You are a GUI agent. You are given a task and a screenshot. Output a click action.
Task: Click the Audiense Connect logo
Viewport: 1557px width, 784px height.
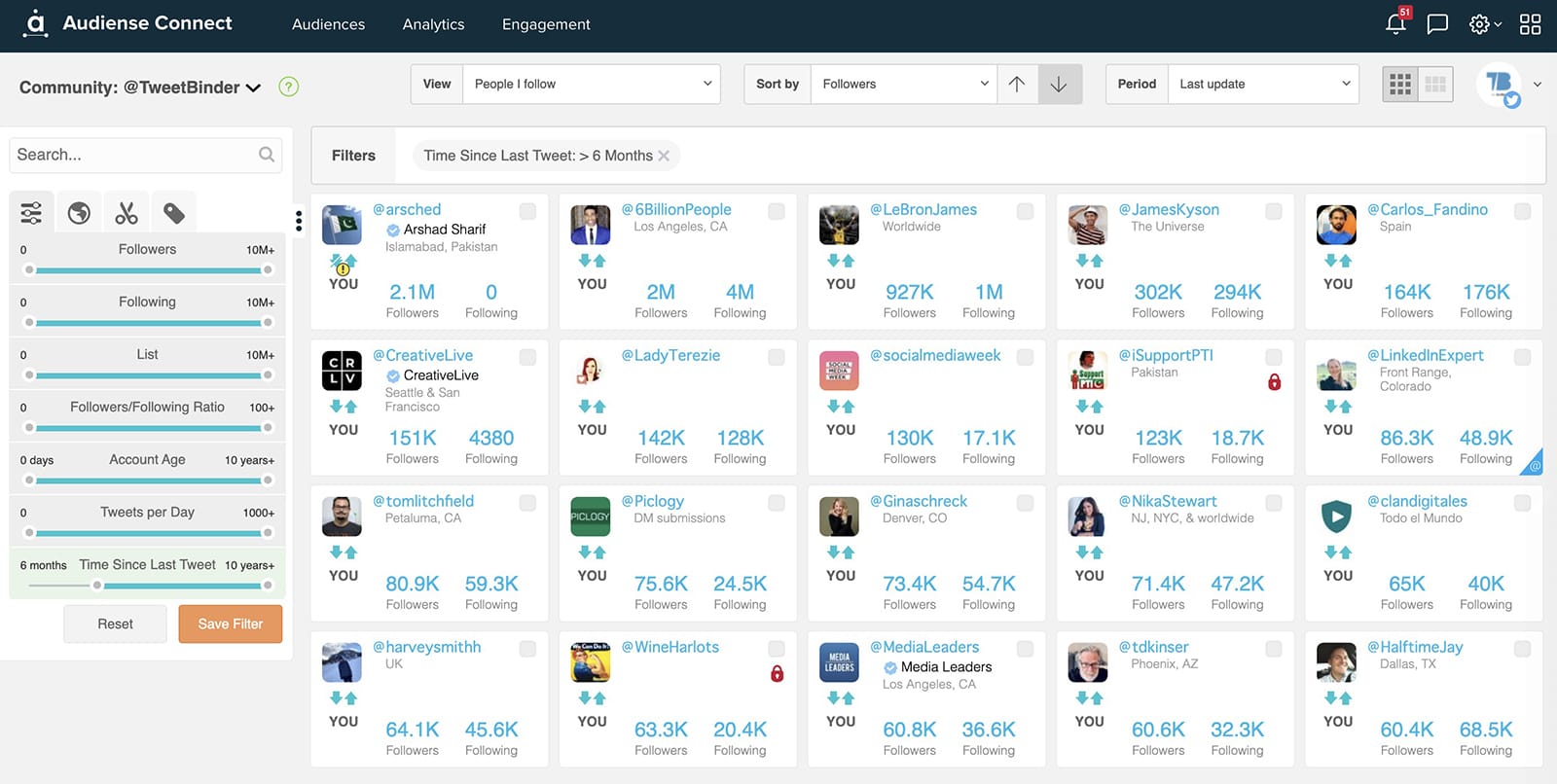127,23
